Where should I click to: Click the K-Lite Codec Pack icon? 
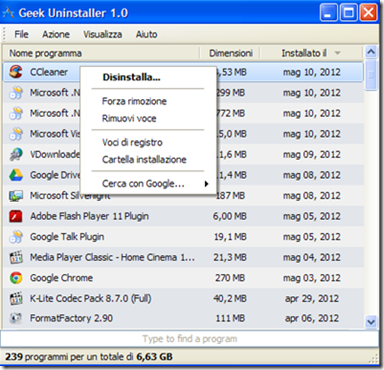(x=16, y=298)
